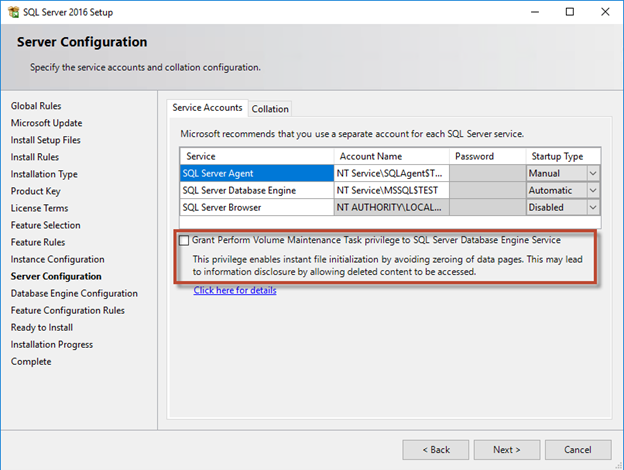Open Startup Type dropdown for SQL Server Agent
624x470 pixels.
click(x=593, y=173)
